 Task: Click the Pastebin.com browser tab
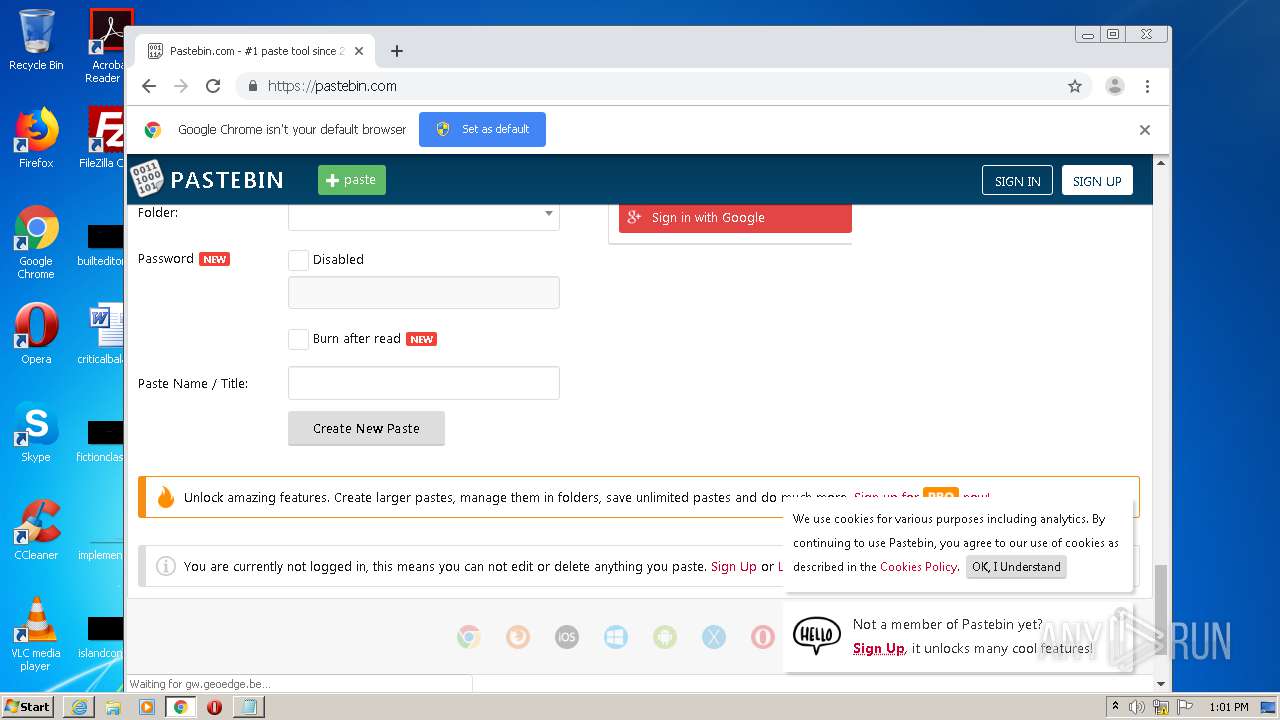pos(256,51)
